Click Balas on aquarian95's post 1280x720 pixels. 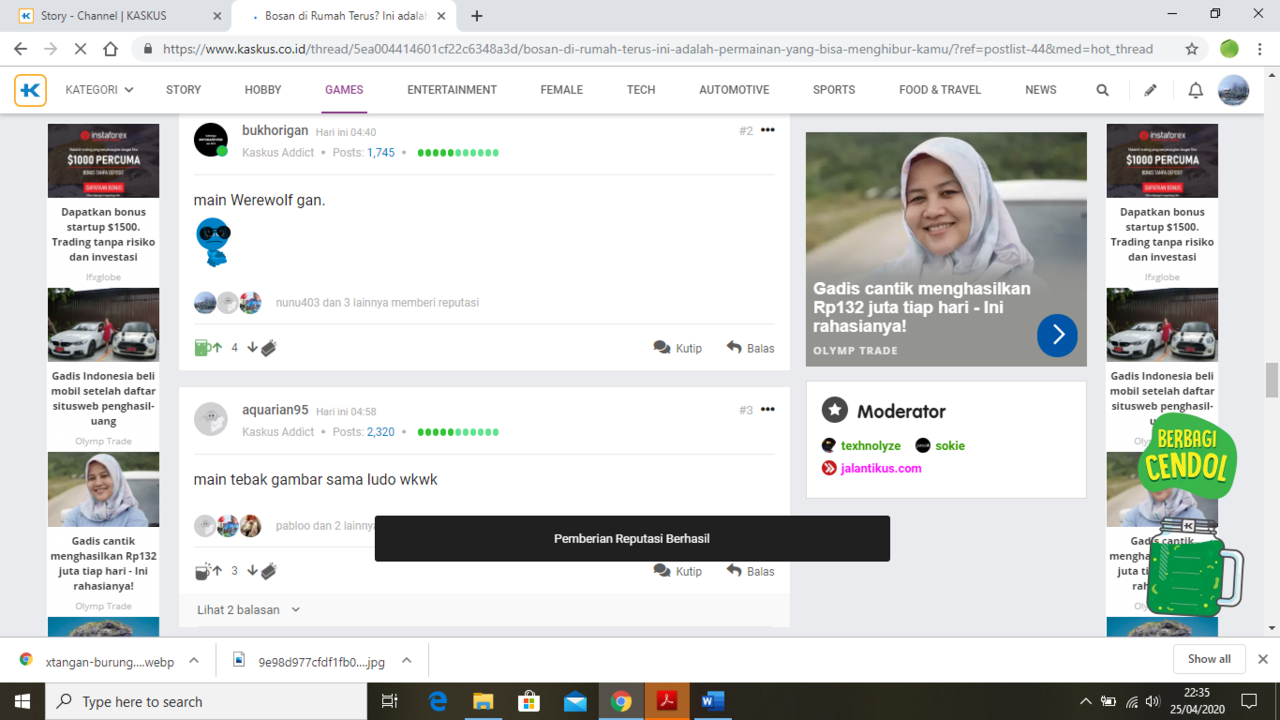point(750,571)
